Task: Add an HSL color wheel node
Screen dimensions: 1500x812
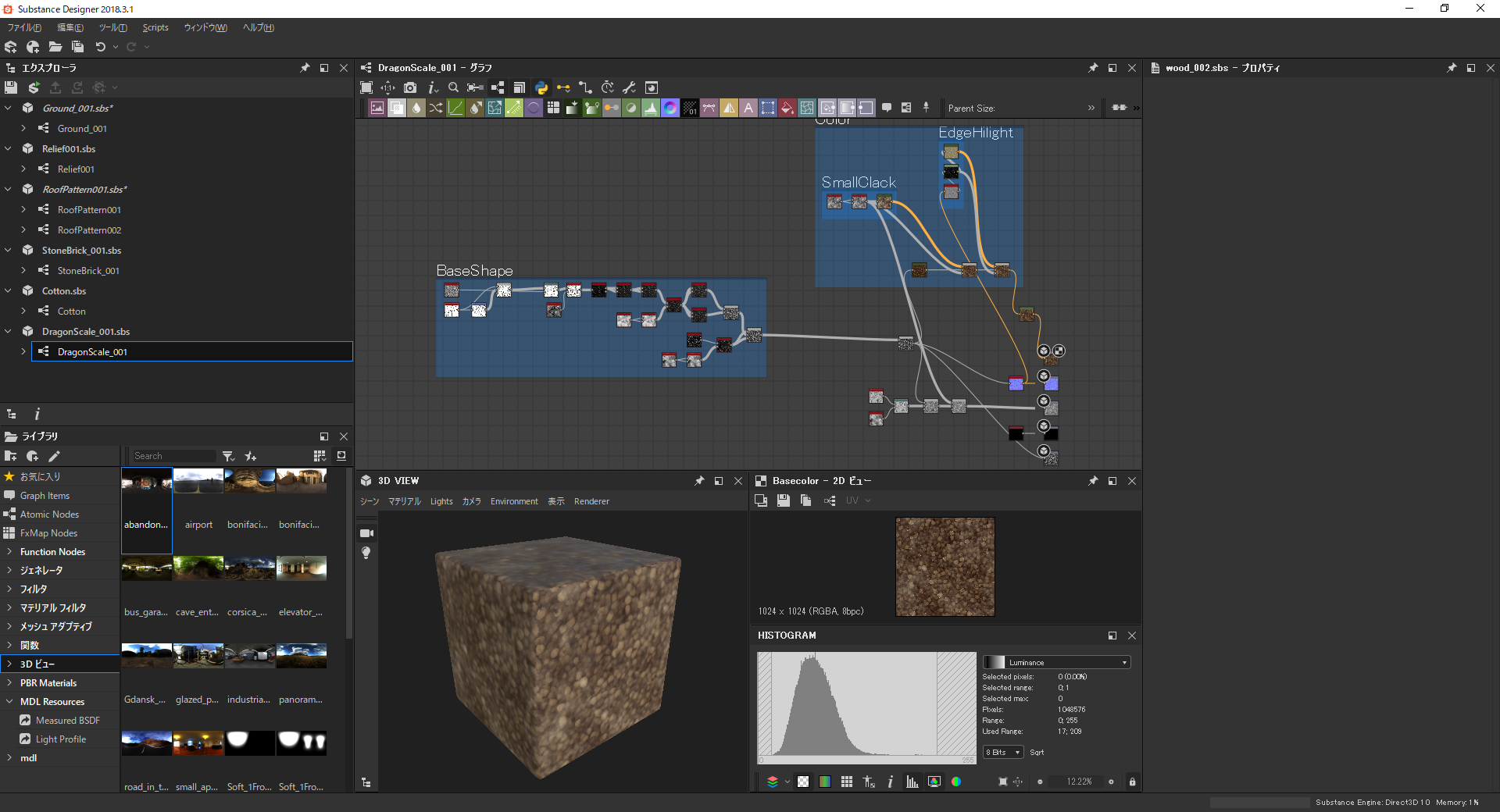Action: click(x=670, y=108)
